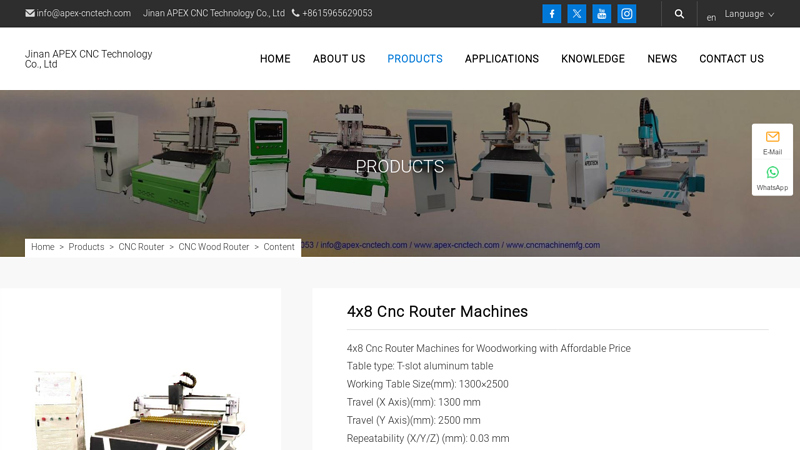The height and width of the screenshot is (450, 800).
Task: Click the info@apex-cnctech.com email link
Action: click(84, 13)
